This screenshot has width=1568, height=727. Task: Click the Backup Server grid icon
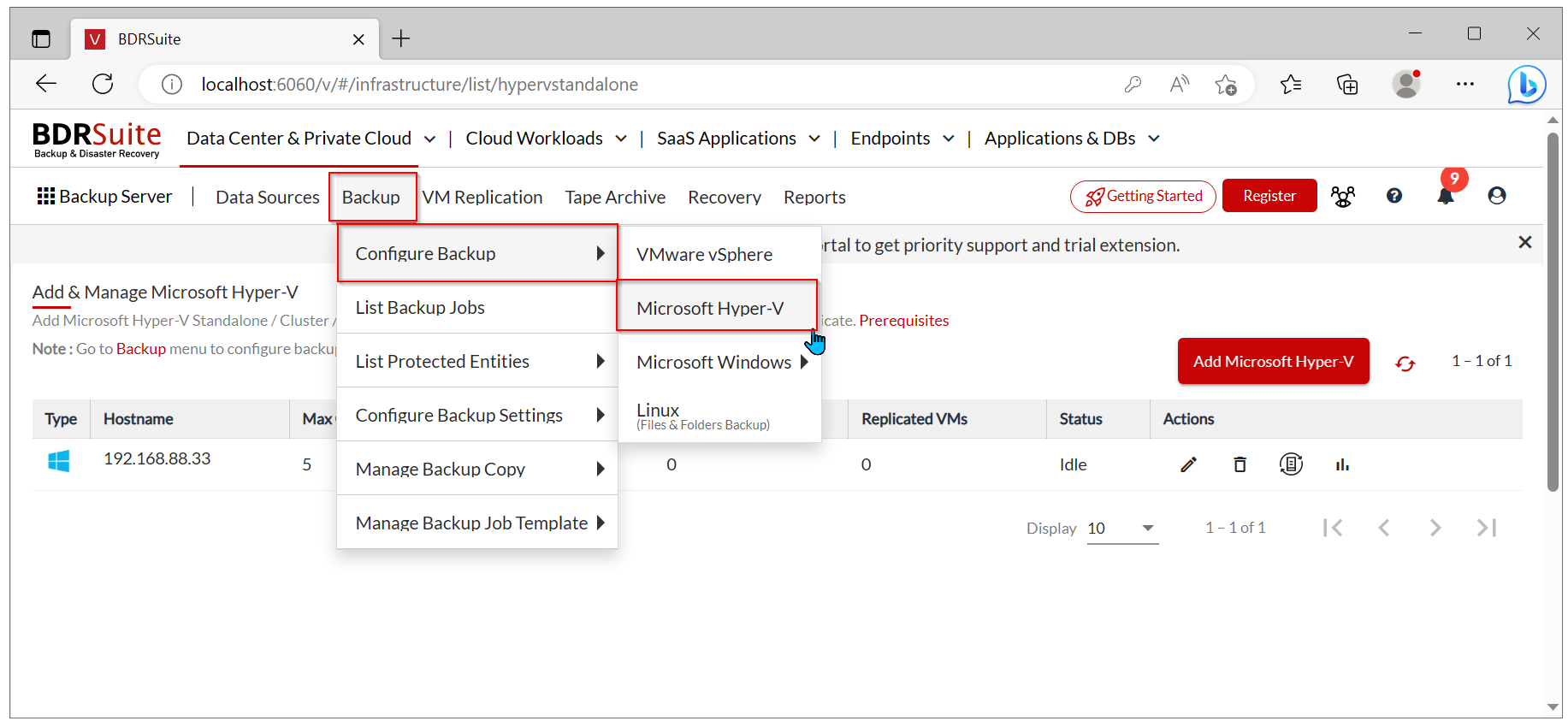[x=46, y=197]
